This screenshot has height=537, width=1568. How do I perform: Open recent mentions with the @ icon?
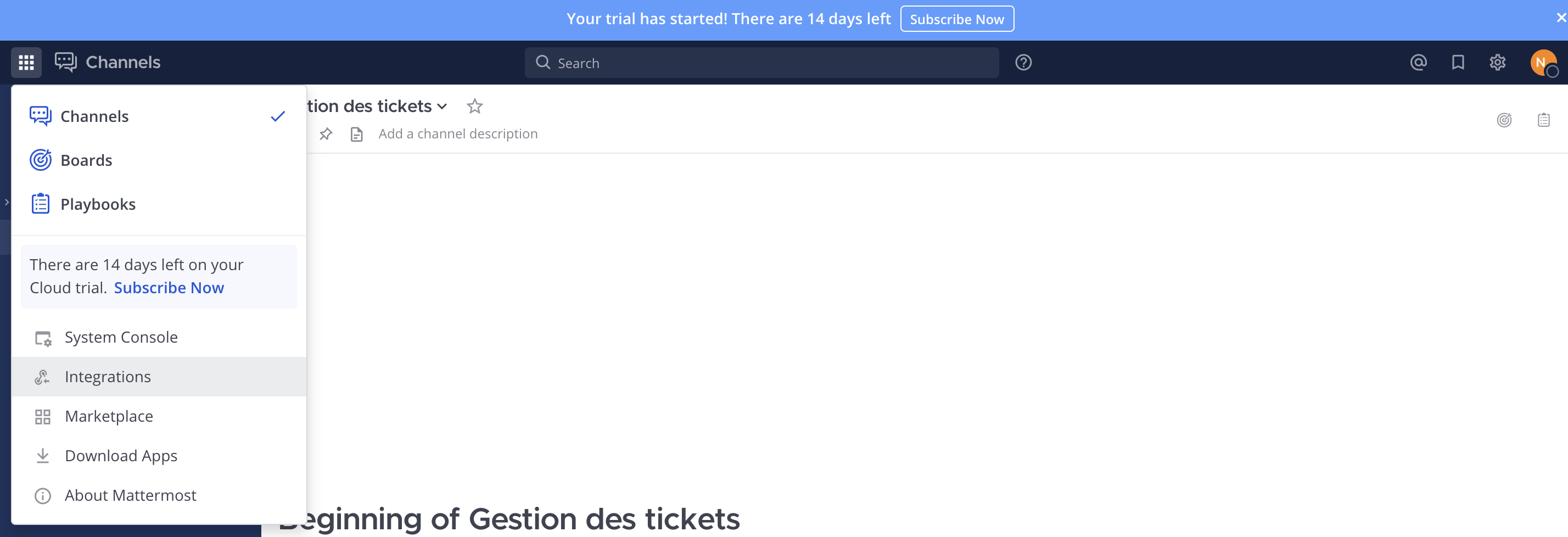[x=1418, y=62]
